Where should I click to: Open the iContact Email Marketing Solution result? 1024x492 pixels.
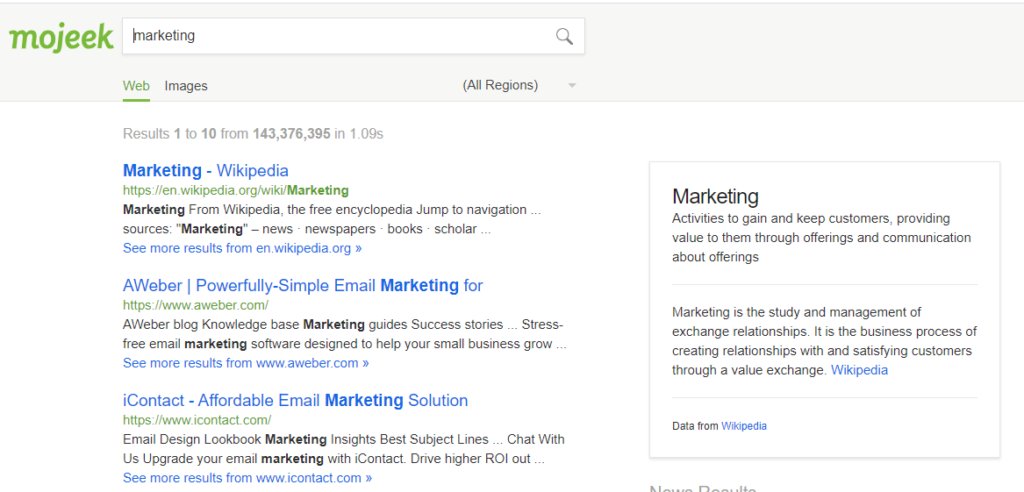tap(295, 400)
